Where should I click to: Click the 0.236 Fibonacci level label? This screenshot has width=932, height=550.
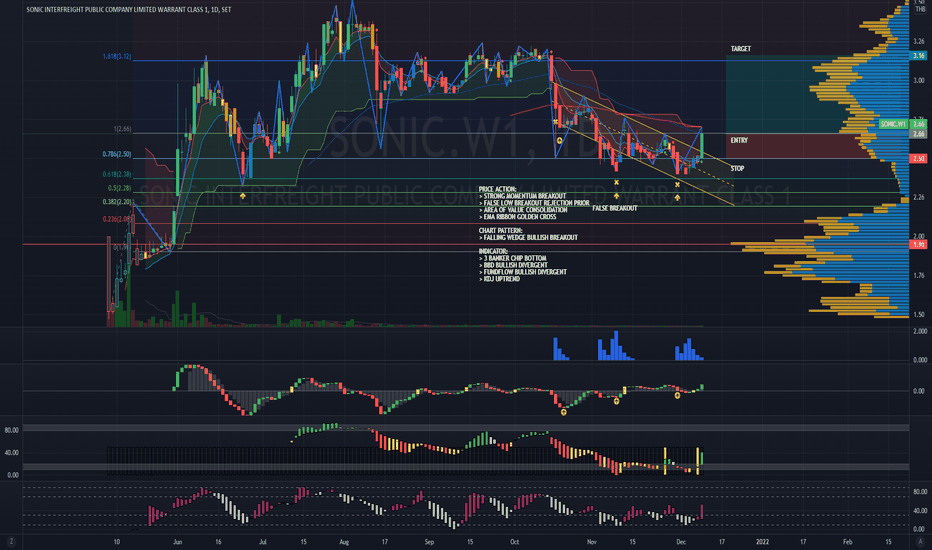click(x=116, y=219)
